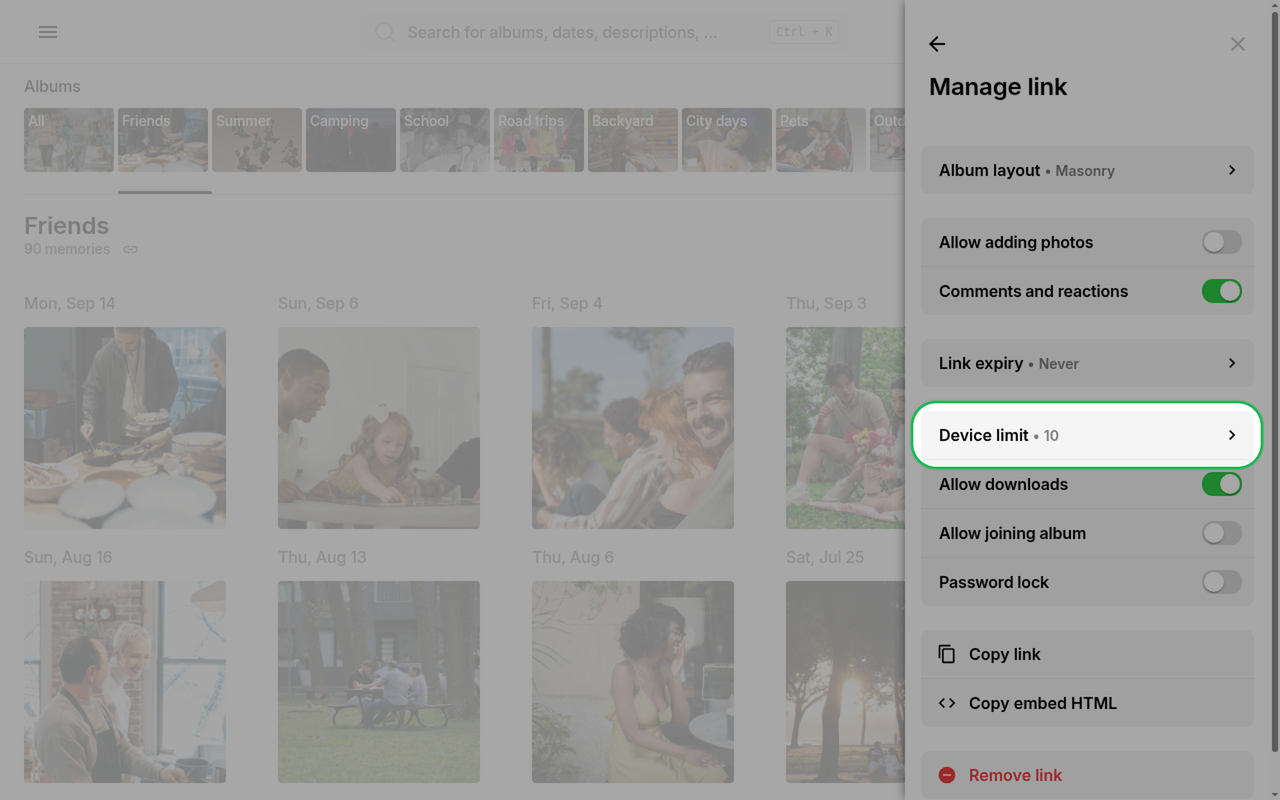Open the Thu, Aug 13 photo

tap(379, 682)
